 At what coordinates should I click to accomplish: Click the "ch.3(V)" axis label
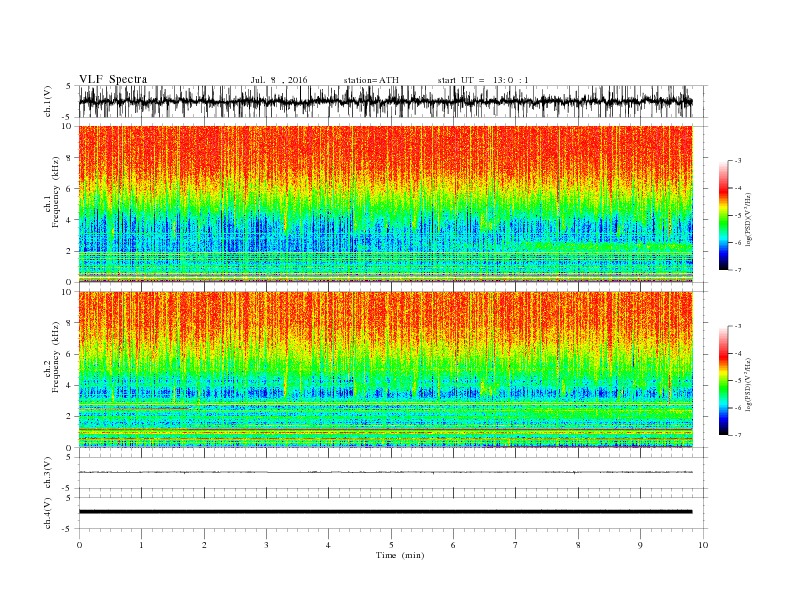(x=48, y=473)
